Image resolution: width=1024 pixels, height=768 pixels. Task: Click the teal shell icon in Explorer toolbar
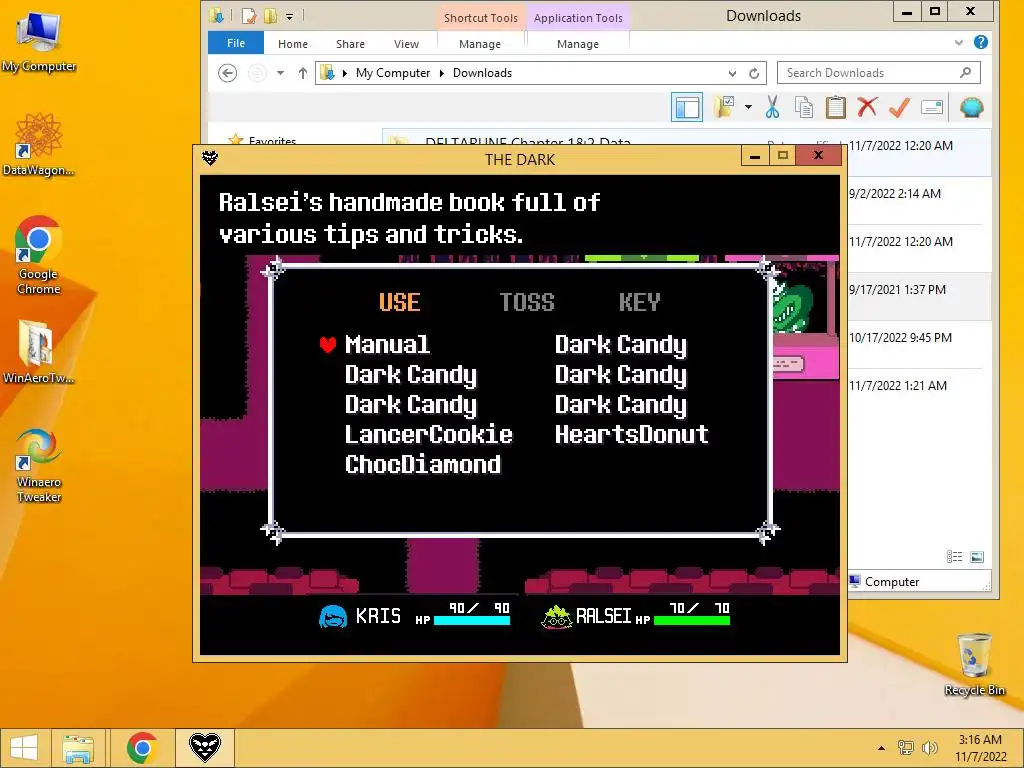(x=971, y=107)
